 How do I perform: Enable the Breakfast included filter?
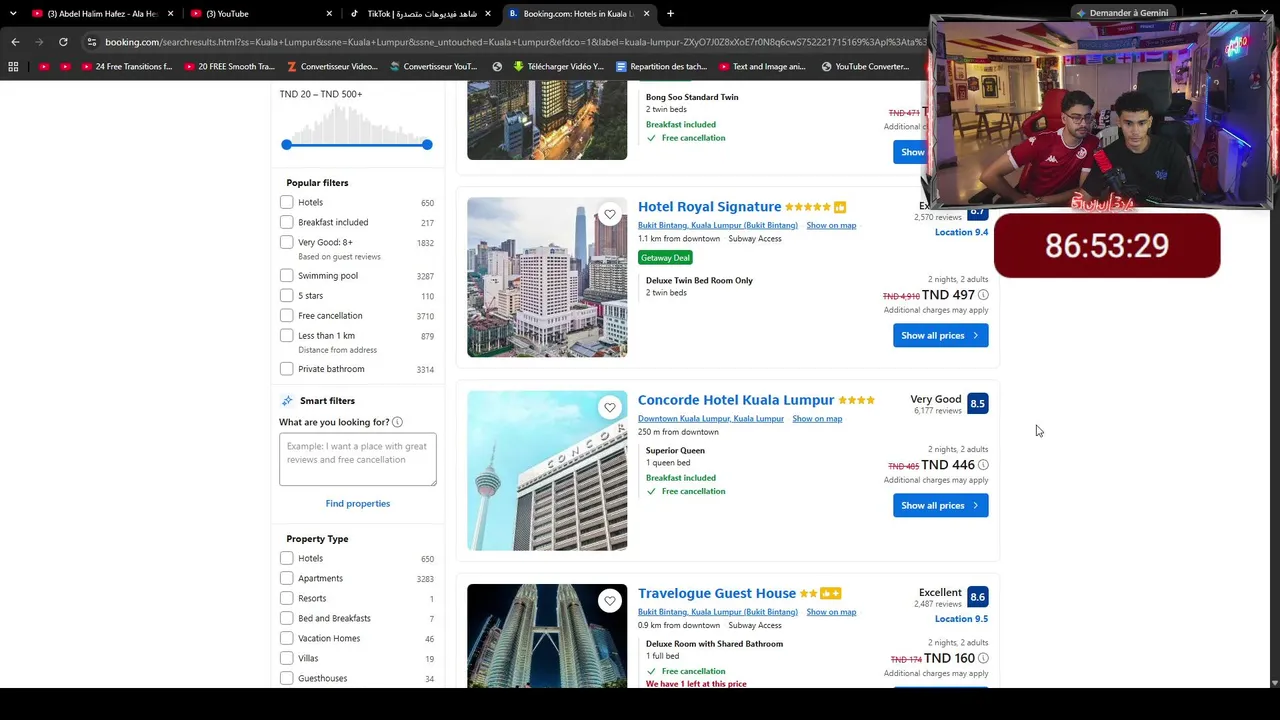tap(287, 222)
